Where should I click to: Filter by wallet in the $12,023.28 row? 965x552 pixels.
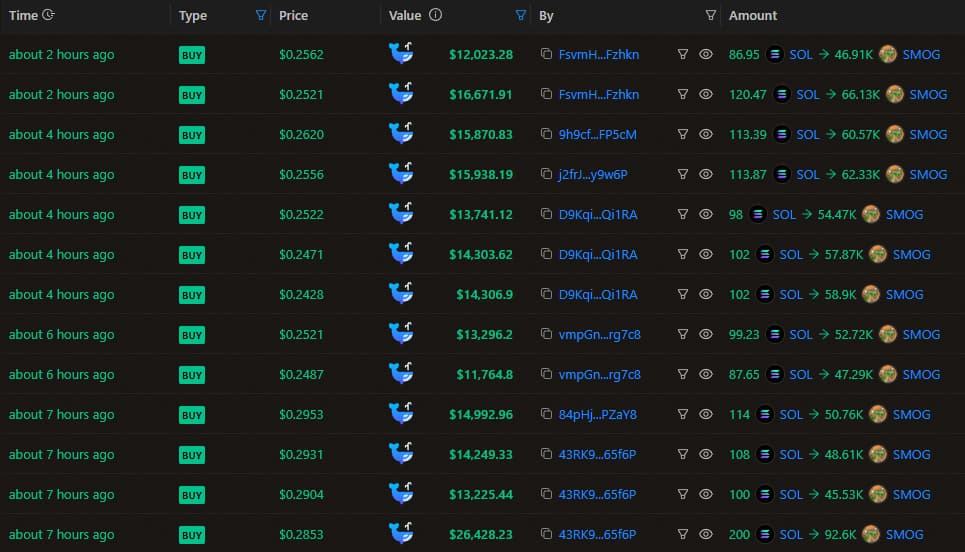(x=683, y=54)
